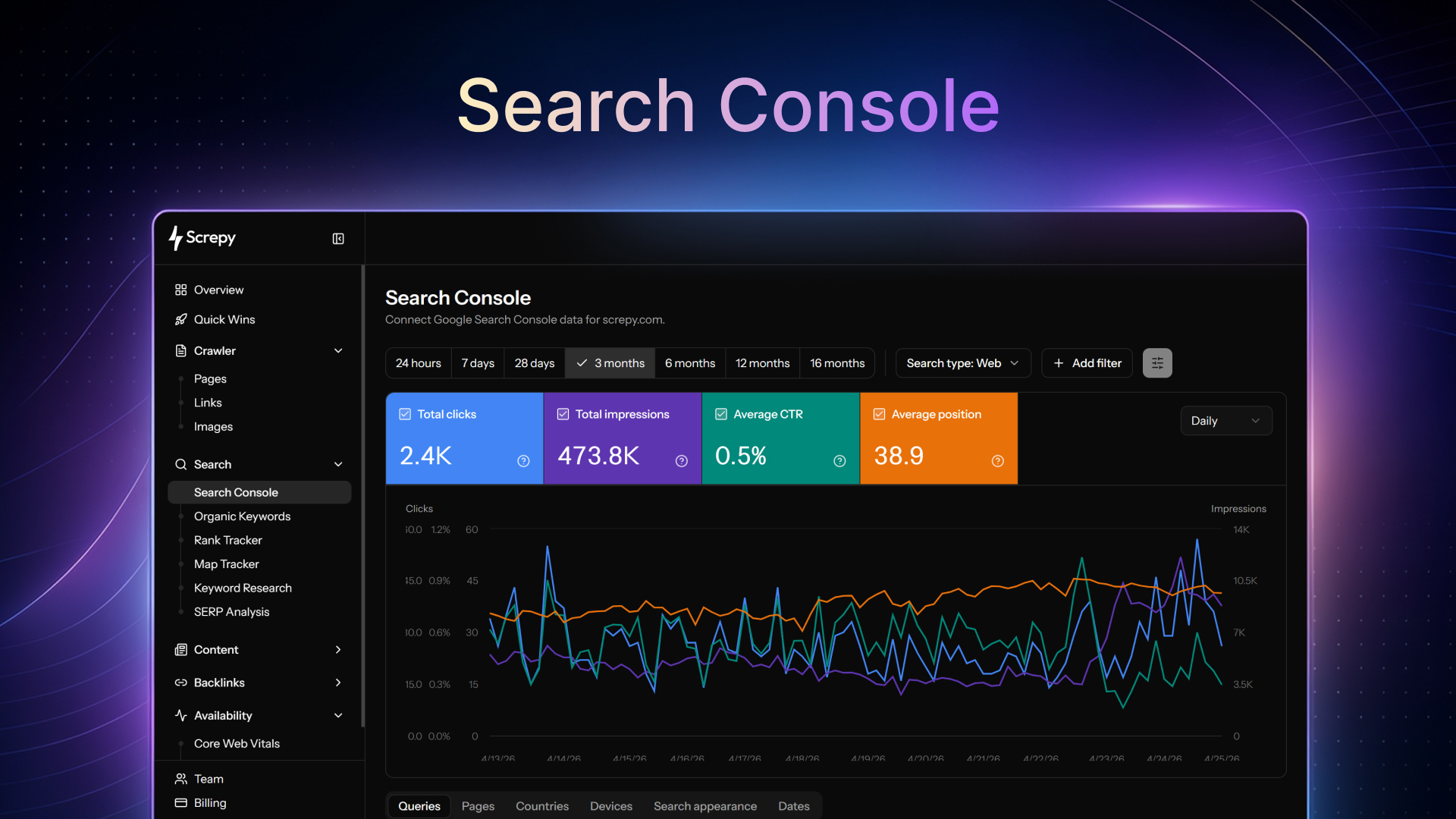Open the Daily interval dropdown

point(1226,421)
